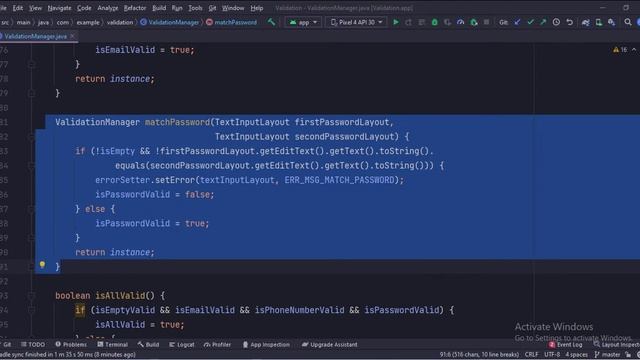This screenshot has width=640, height=360.
Task: Open the app run configuration dropdown
Action: (x=303, y=22)
